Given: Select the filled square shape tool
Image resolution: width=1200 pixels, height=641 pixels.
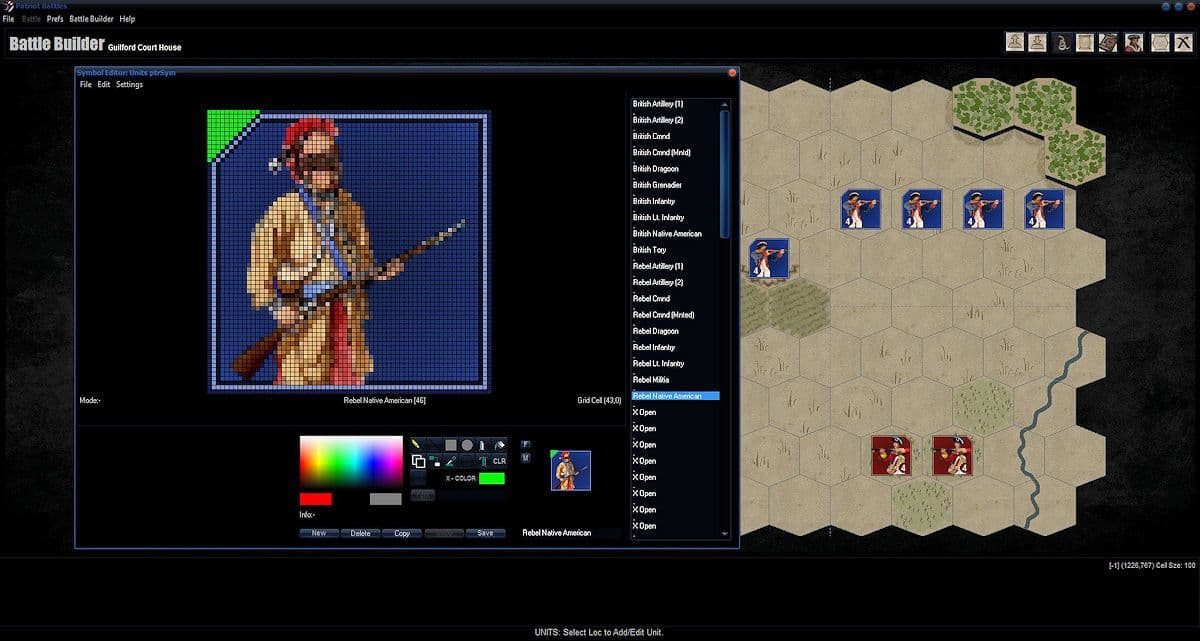Looking at the screenshot, I should [451, 445].
